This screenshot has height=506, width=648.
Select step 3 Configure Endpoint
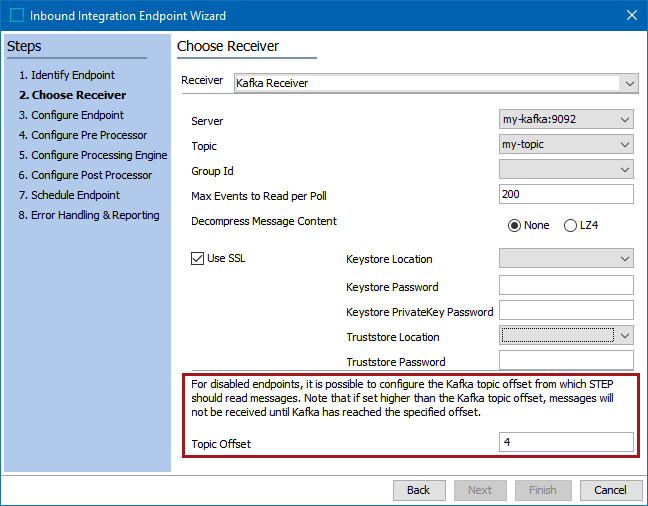[x=71, y=115]
